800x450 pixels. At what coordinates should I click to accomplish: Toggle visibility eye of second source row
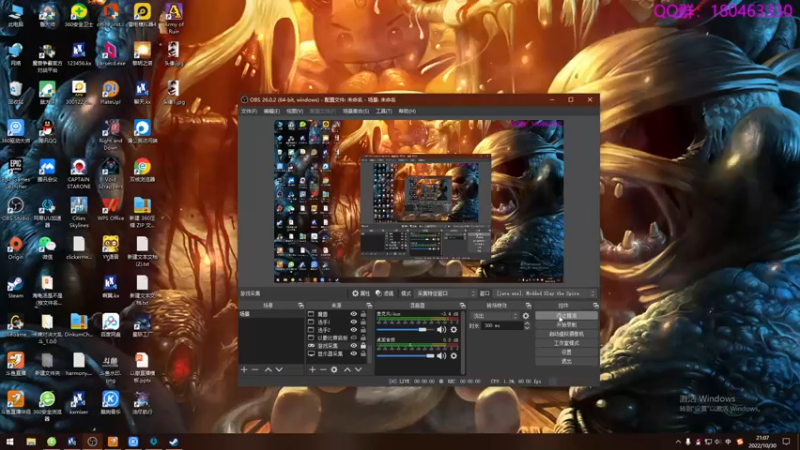[x=354, y=322]
